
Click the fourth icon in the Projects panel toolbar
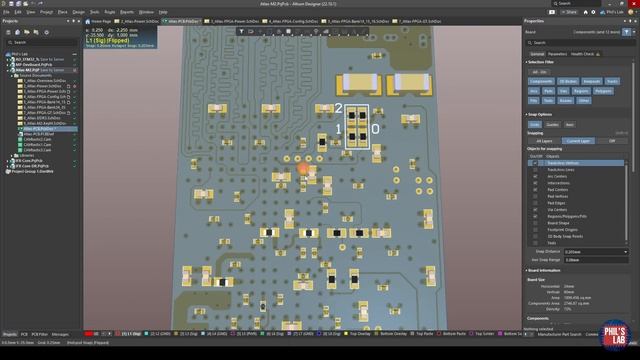[x=36, y=32]
